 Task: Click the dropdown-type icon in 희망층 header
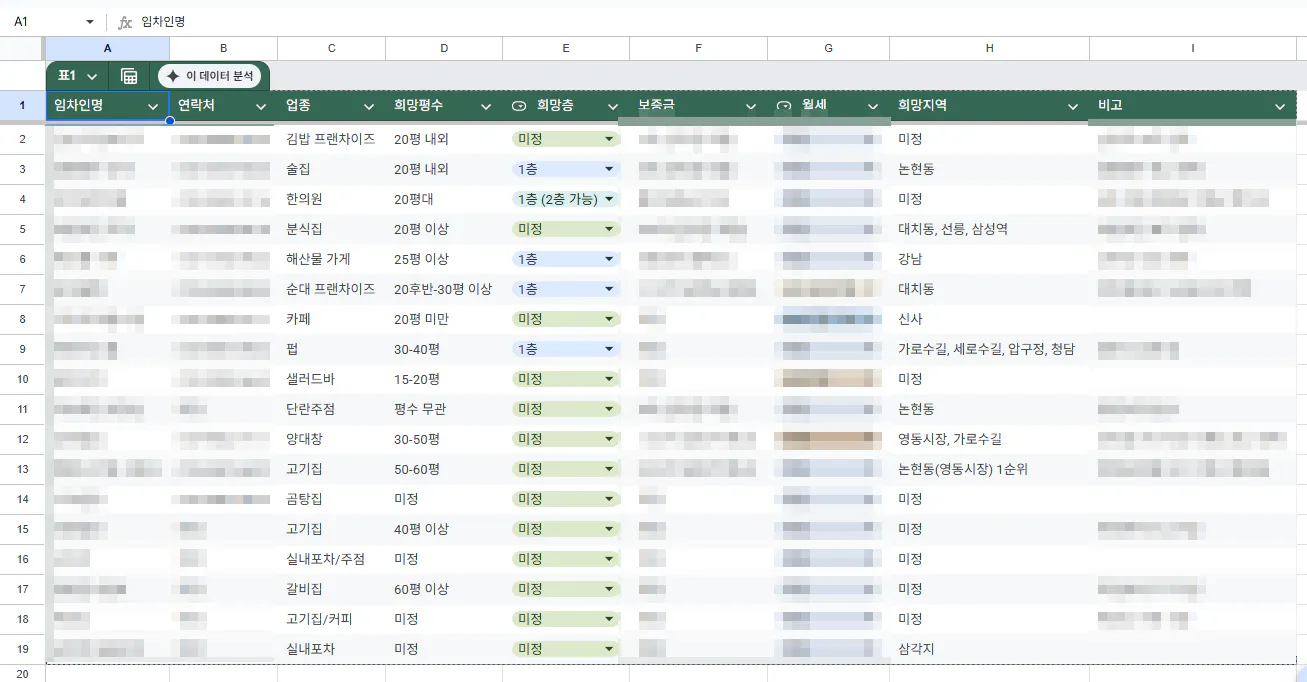coord(519,106)
